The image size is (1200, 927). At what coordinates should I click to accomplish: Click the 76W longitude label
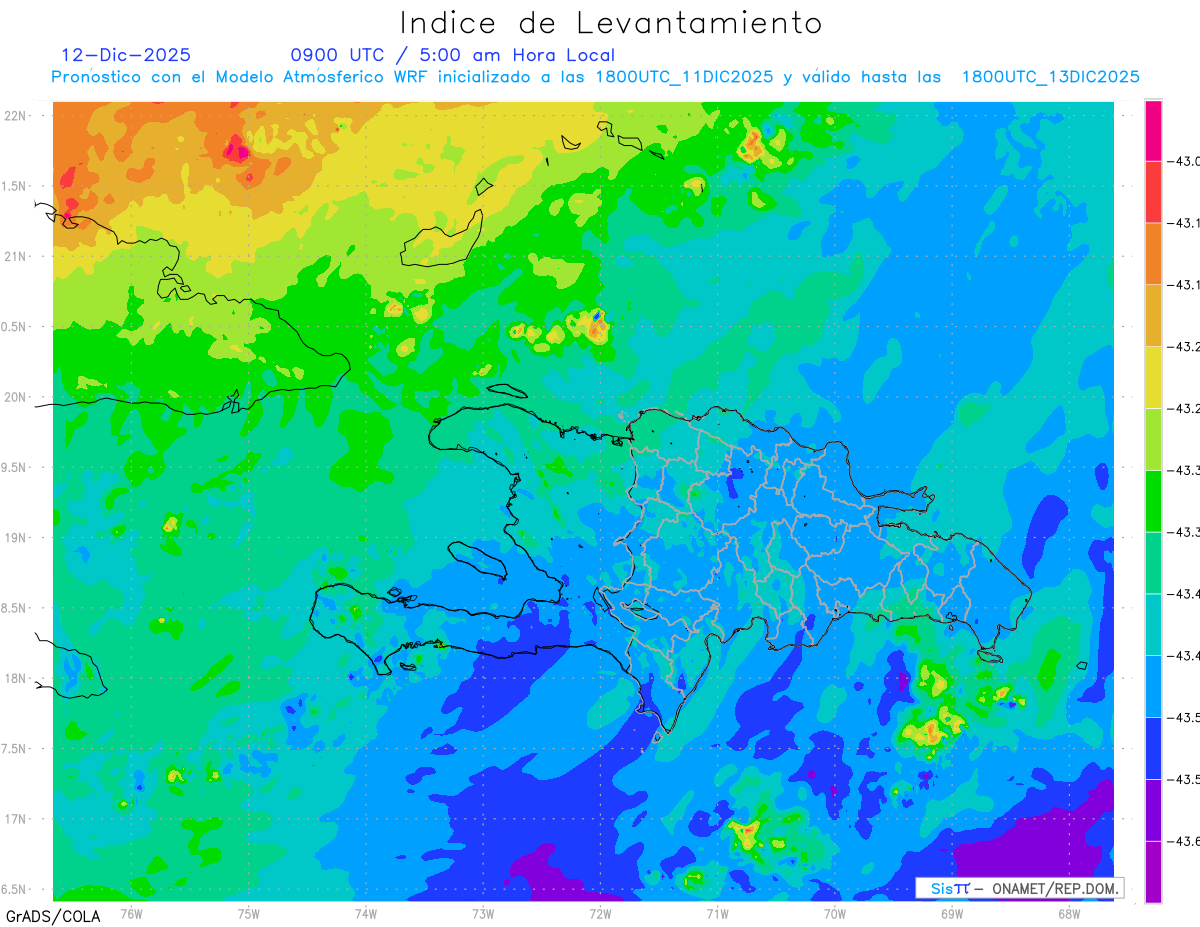coord(131,913)
